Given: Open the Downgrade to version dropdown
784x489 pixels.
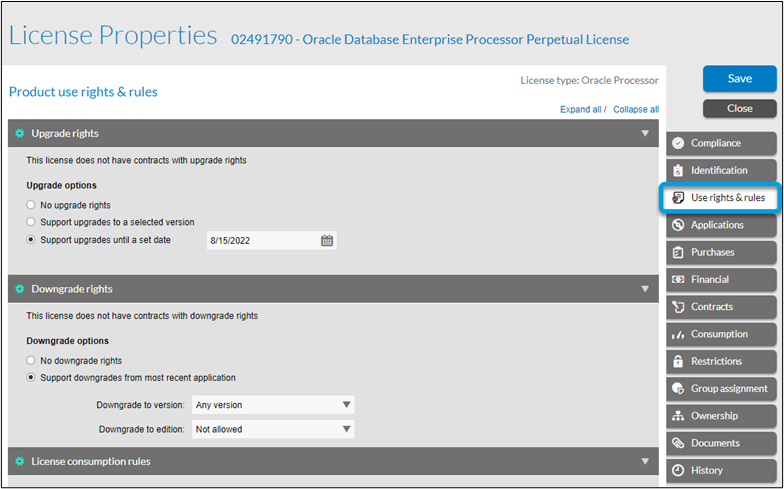Looking at the screenshot, I should pyautogui.click(x=273, y=405).
